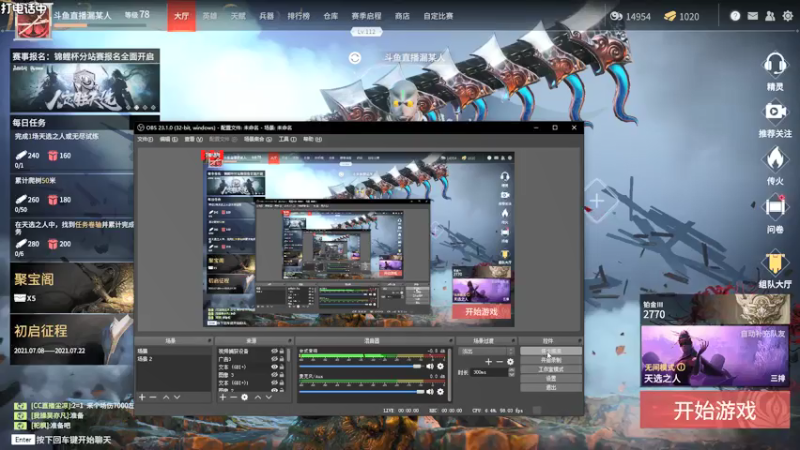
Task: Open the 传火 flame icon
Action: (774, 159)
